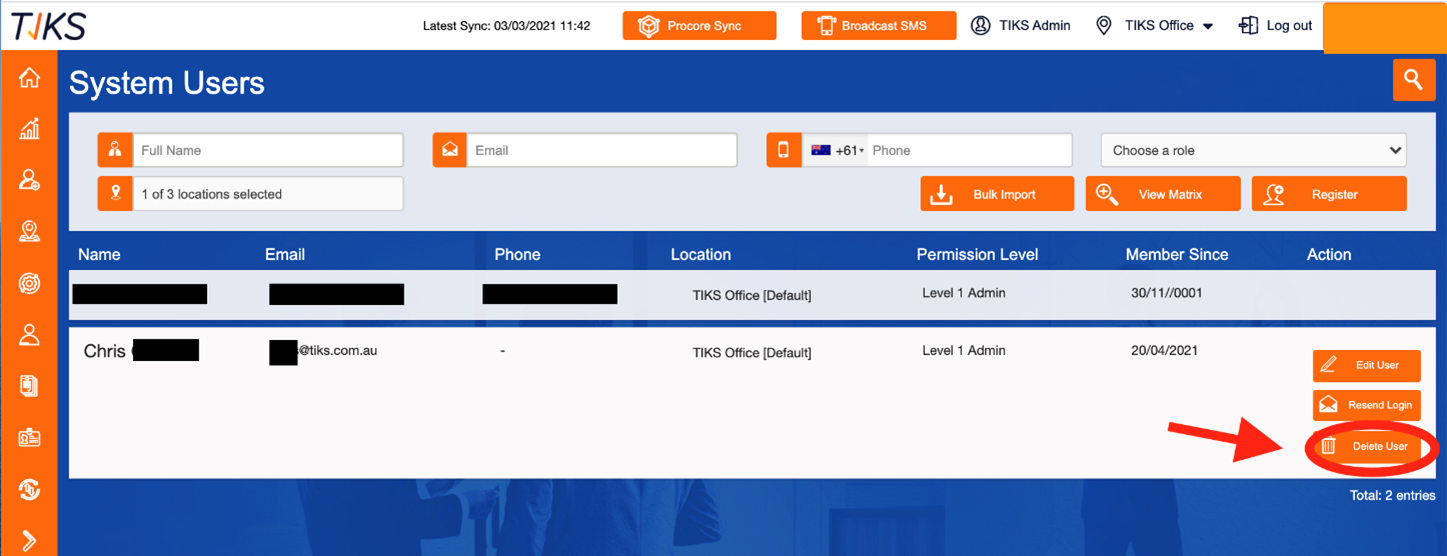This screenshot has height=556, width=1447.
Task: Open the Choose a role dropdown
Action: 1254,150
